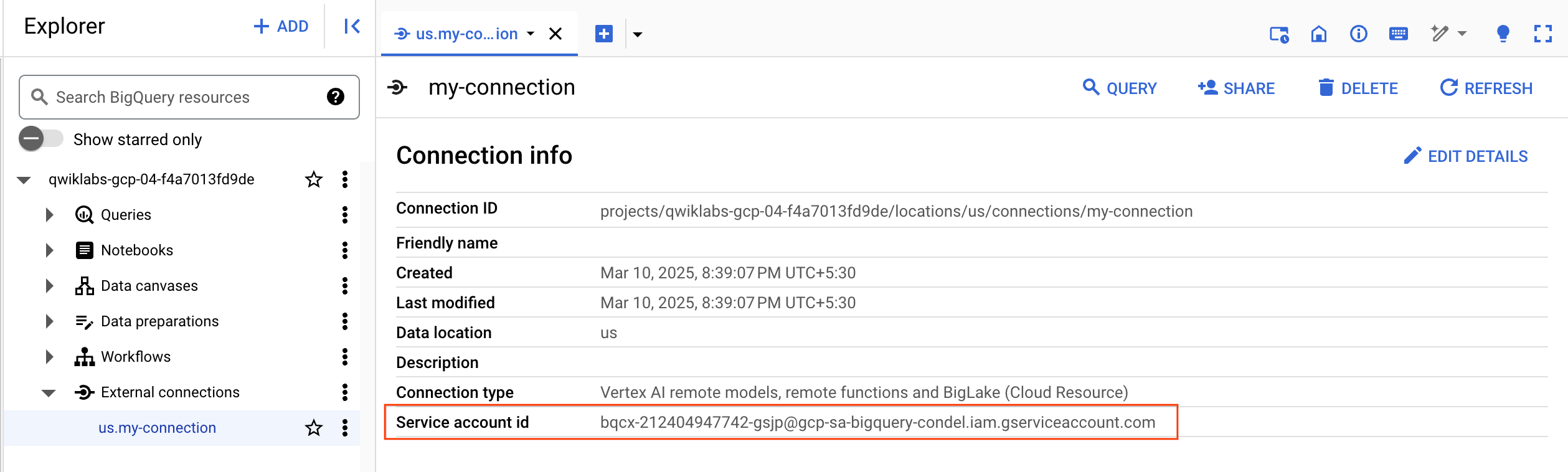Show keyboard shortcuts icon

pos(1399,34)
